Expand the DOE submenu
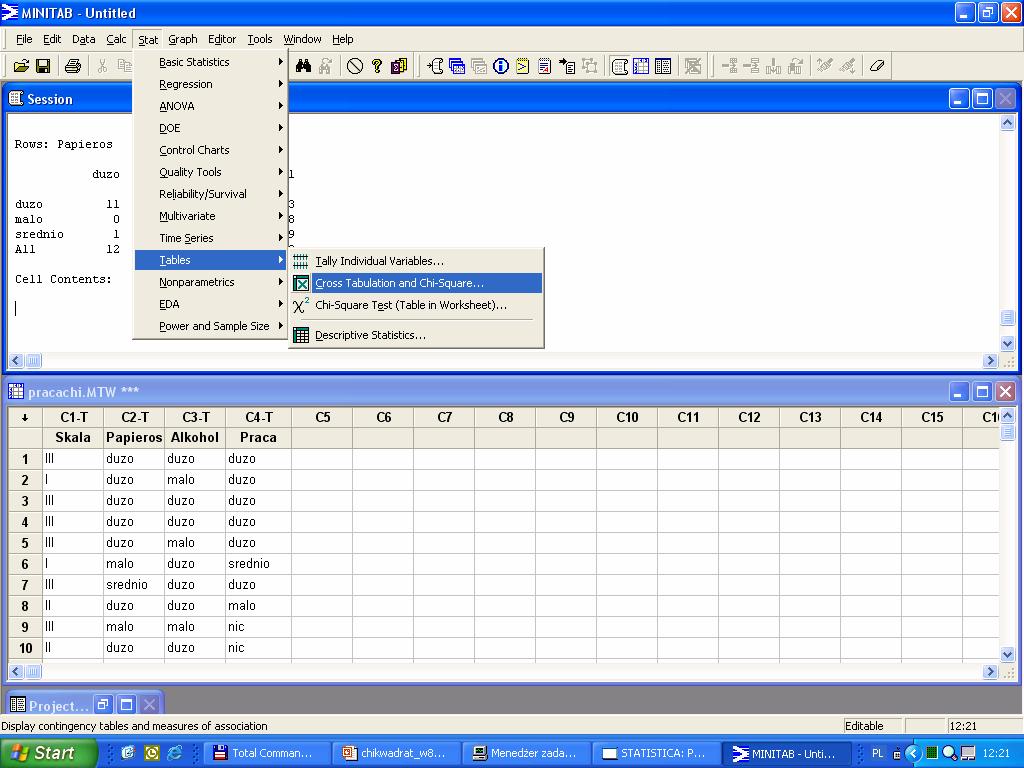The width and height of the screenshot is (1024, 768). [x=210, y=128]
